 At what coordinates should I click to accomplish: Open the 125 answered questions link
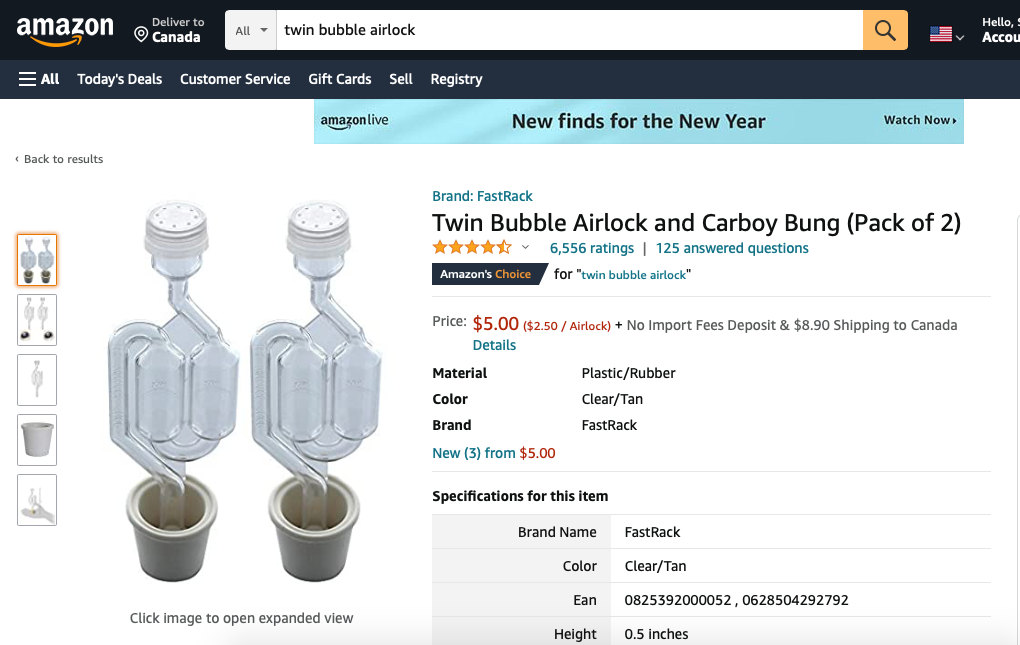click(731, 248)
